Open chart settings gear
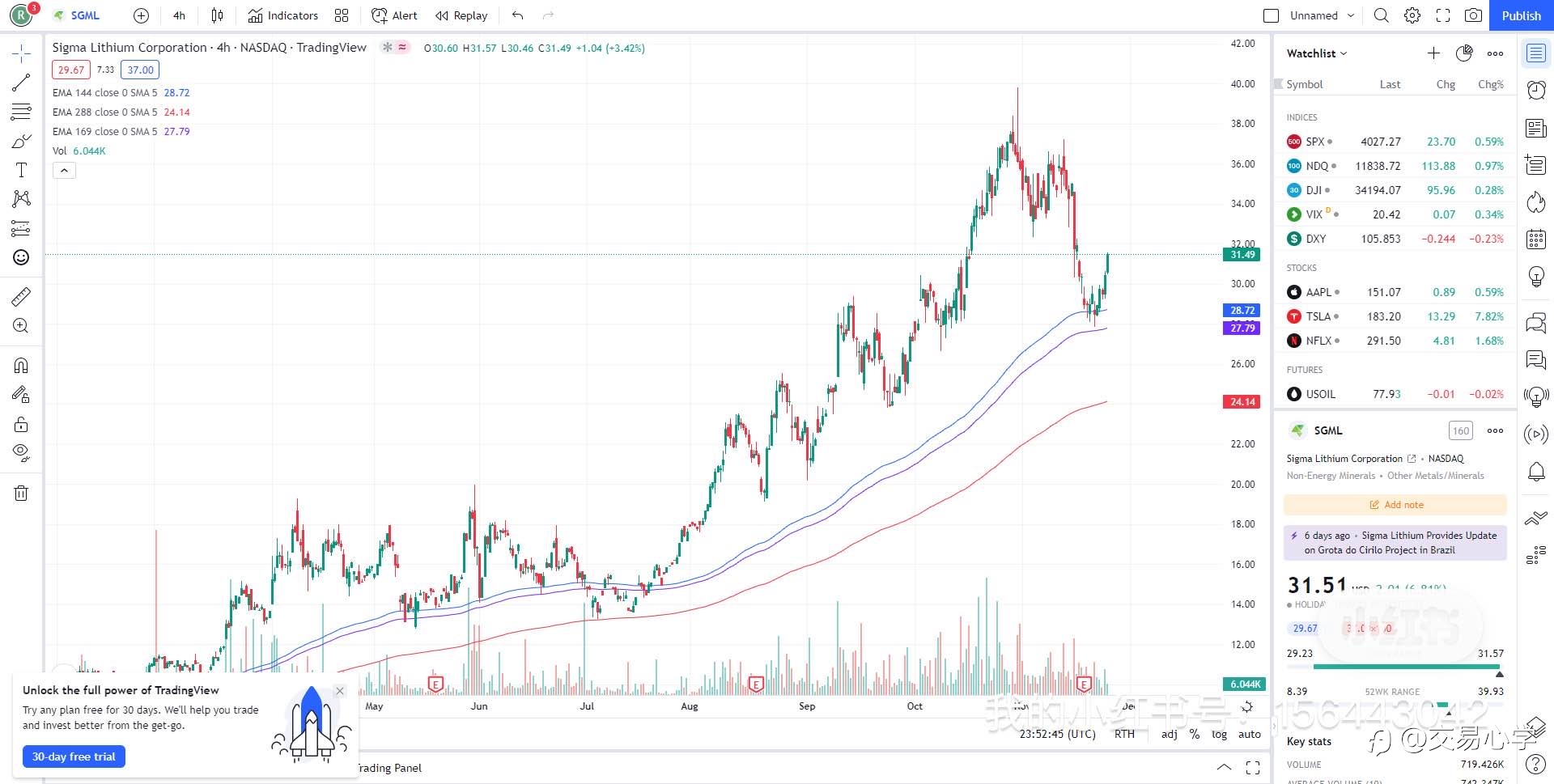1554x784 pixels. pyautogui.click(x=1412, y=15)
